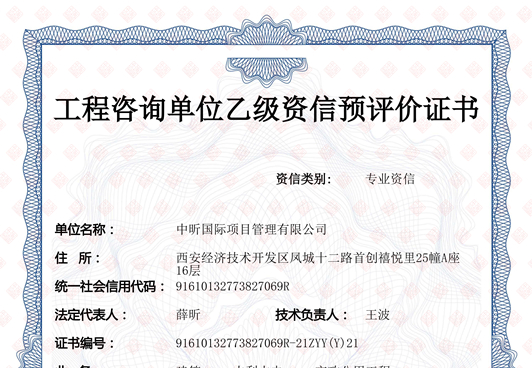Screen dimensions: 532x368
Task: Select the label 统一社会信用代码:
Action: click(x=110, y=287)
